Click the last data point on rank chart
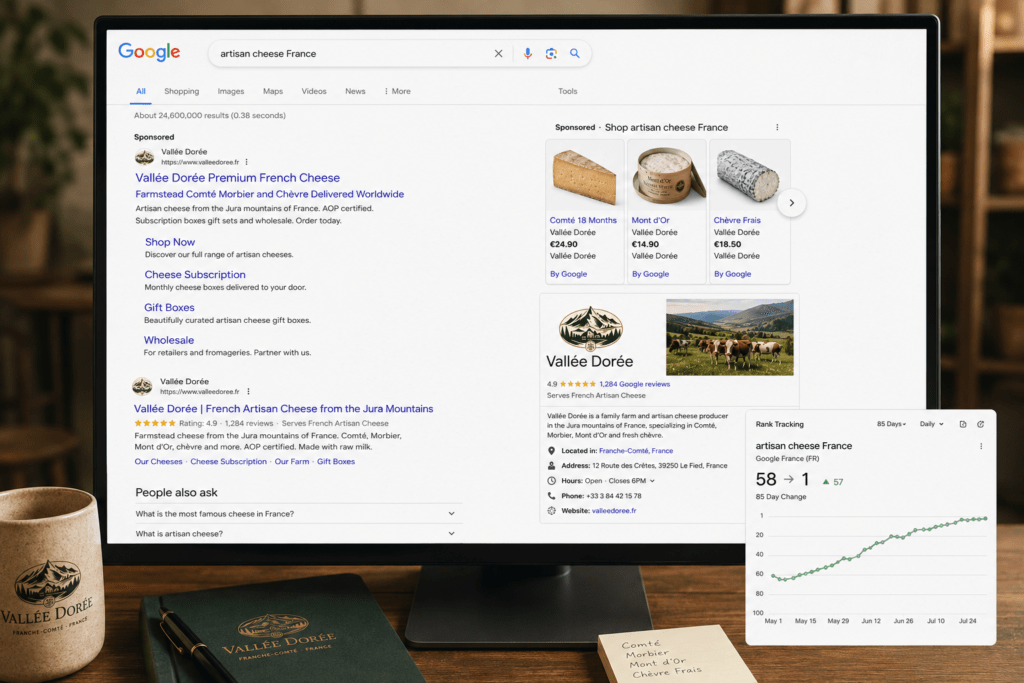Image resolution: width=1024 pixels, height=683 pixels. coord(985,518)
